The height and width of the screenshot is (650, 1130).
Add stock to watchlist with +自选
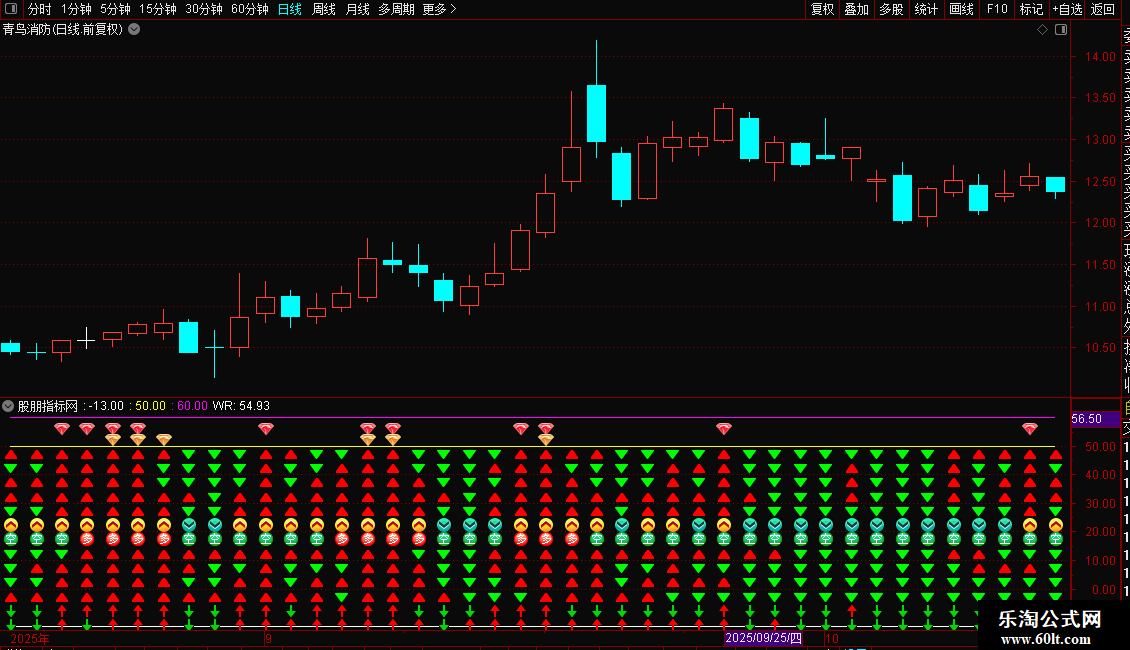[x=1067, y=9]
